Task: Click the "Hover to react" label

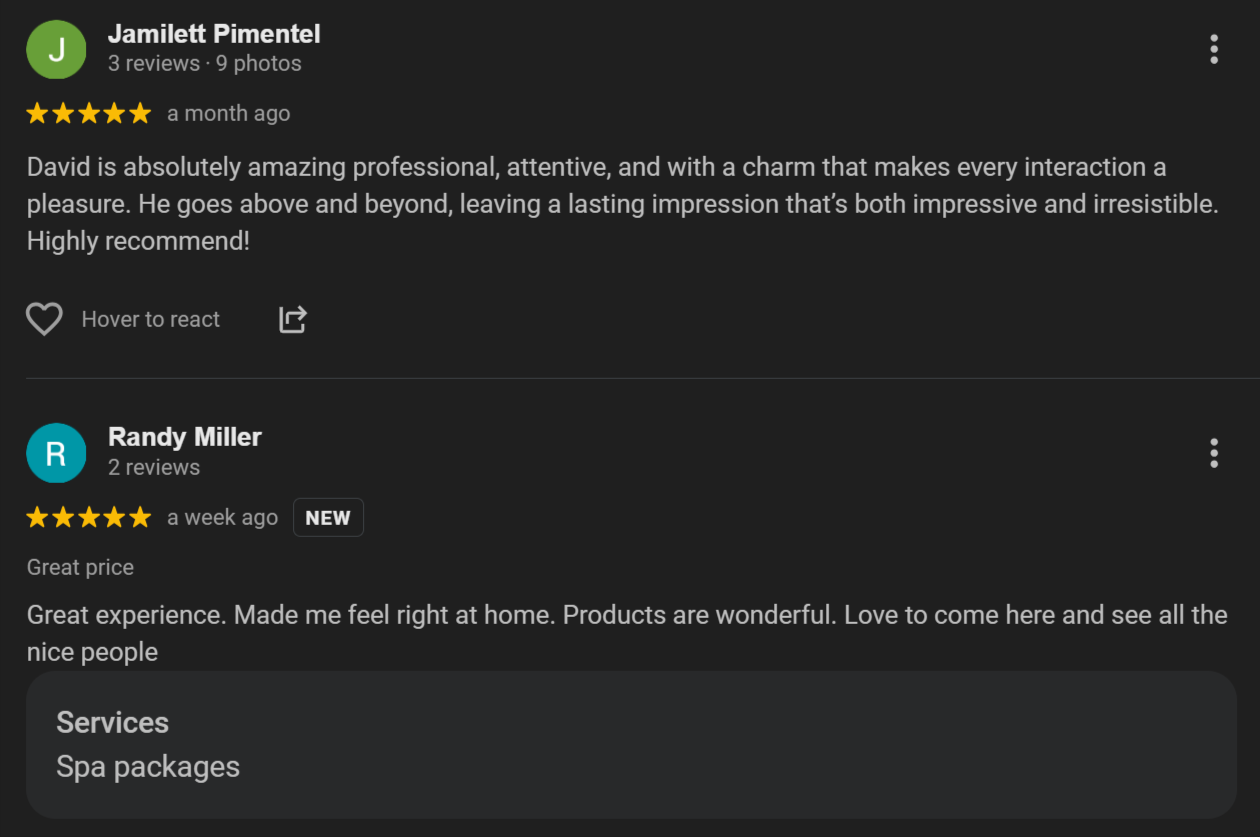Action: (x=151, y=320)
